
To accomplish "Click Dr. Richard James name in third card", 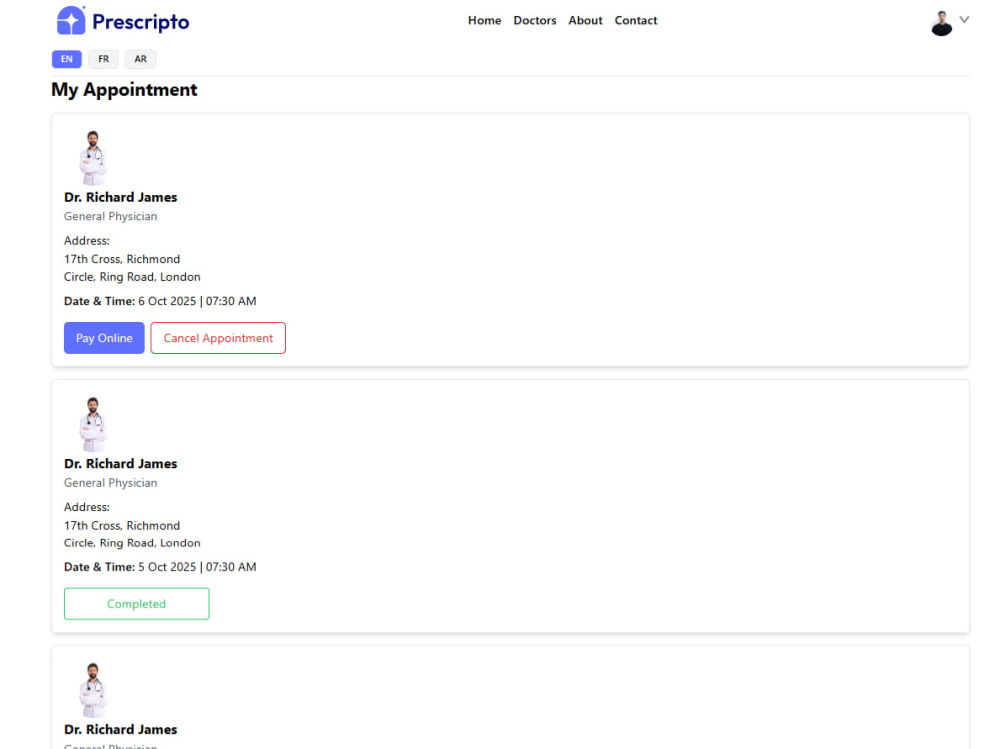I will coord(121,729).
